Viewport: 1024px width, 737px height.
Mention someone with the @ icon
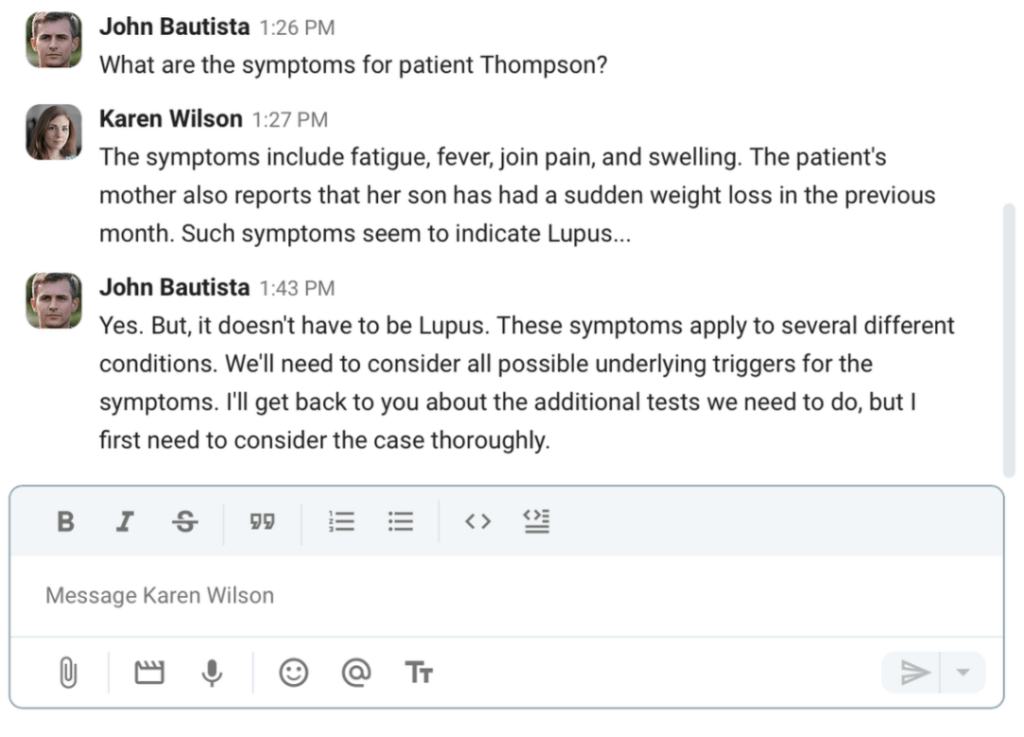coord(355,673)
